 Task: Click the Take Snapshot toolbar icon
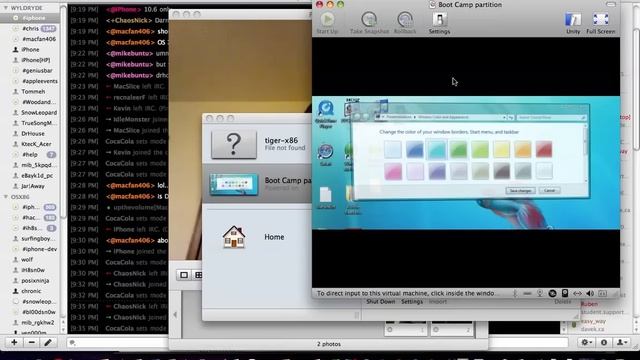369,19
